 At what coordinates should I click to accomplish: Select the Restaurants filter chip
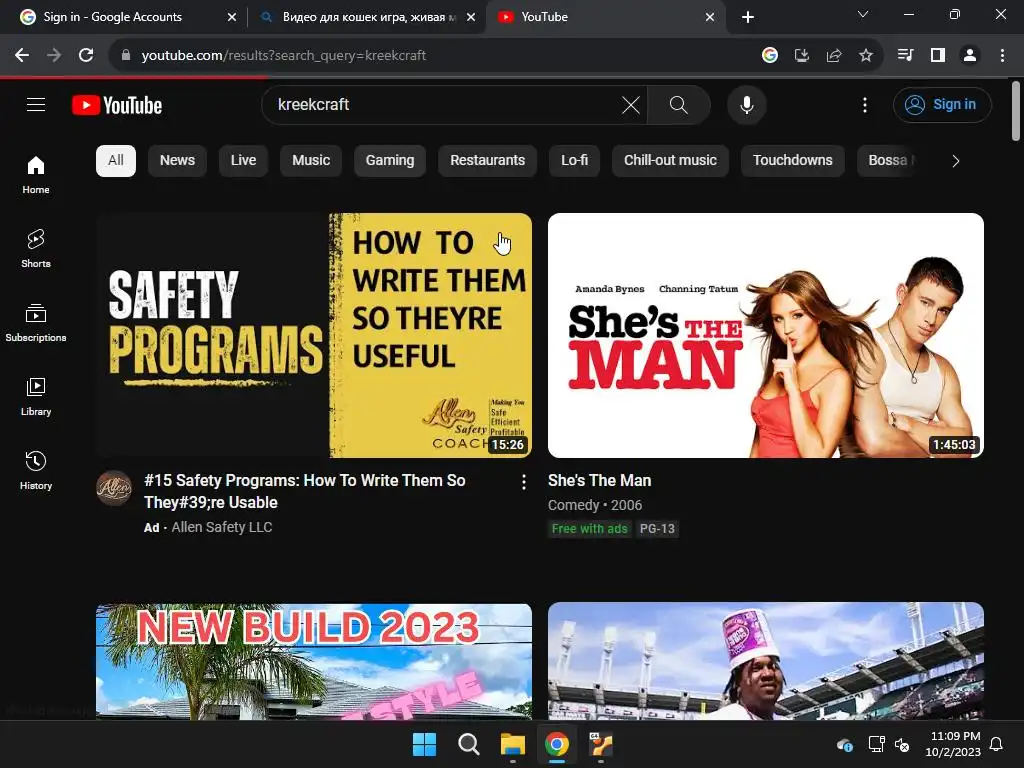pos(487,161)
